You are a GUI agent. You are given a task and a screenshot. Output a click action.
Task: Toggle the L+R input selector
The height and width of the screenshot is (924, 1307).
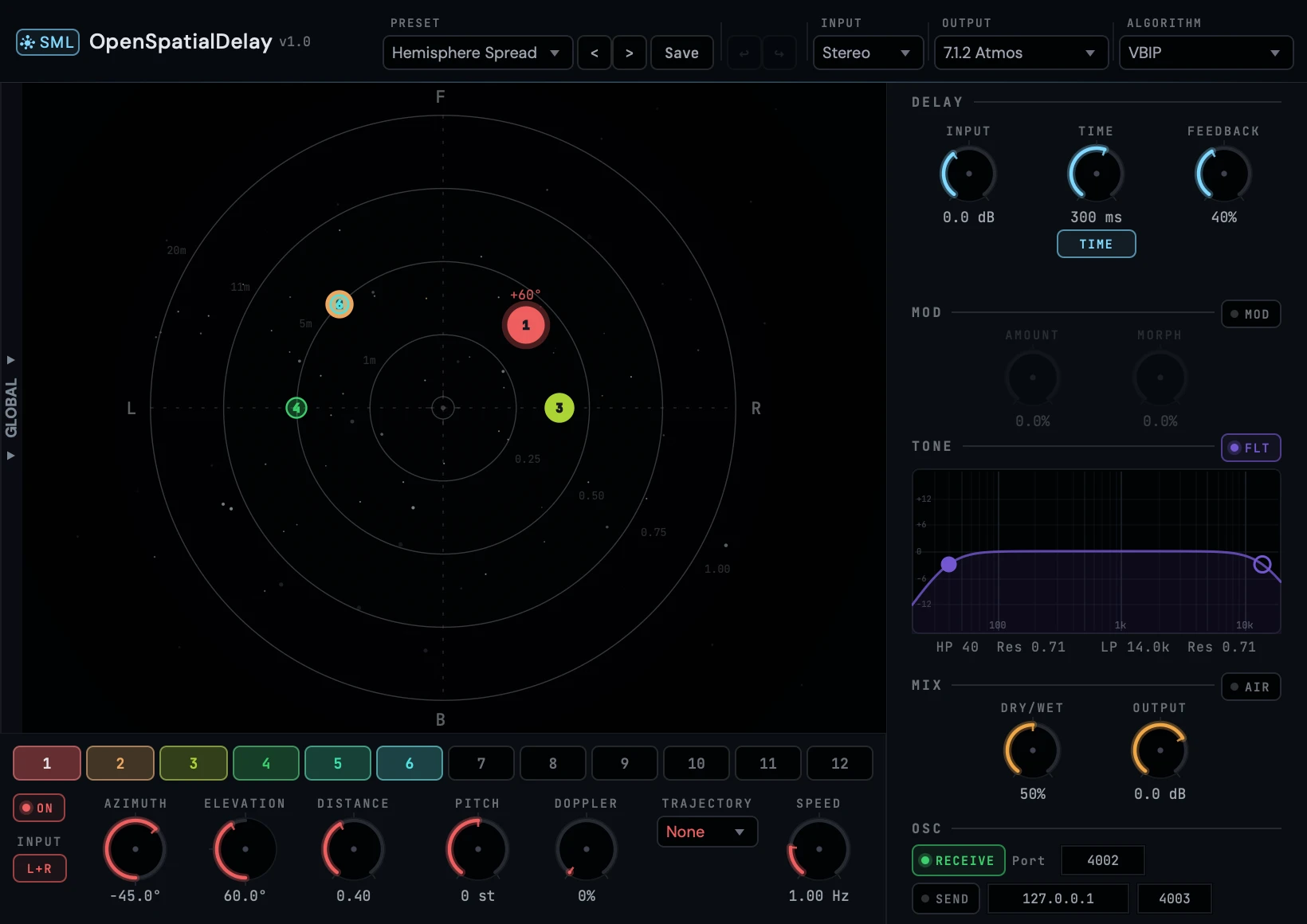click(39, 868)
